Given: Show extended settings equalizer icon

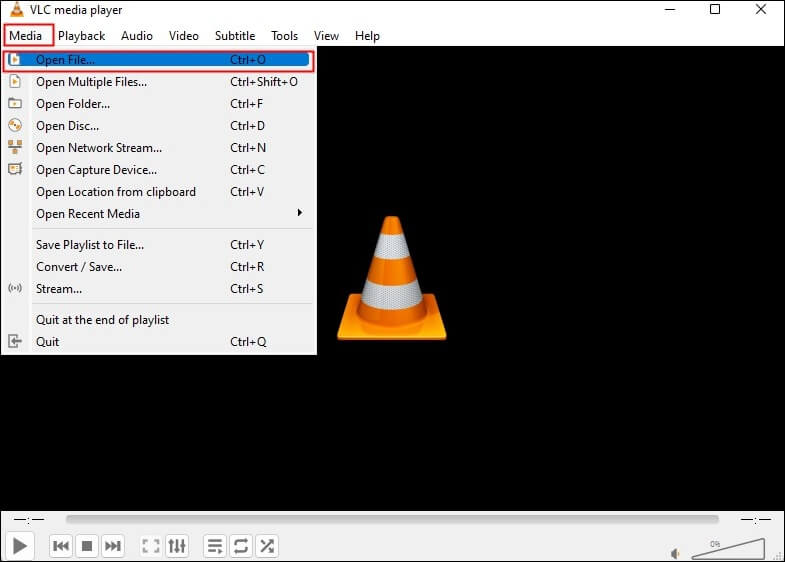Looking at the screenshot, I should (x=177, y=546).
